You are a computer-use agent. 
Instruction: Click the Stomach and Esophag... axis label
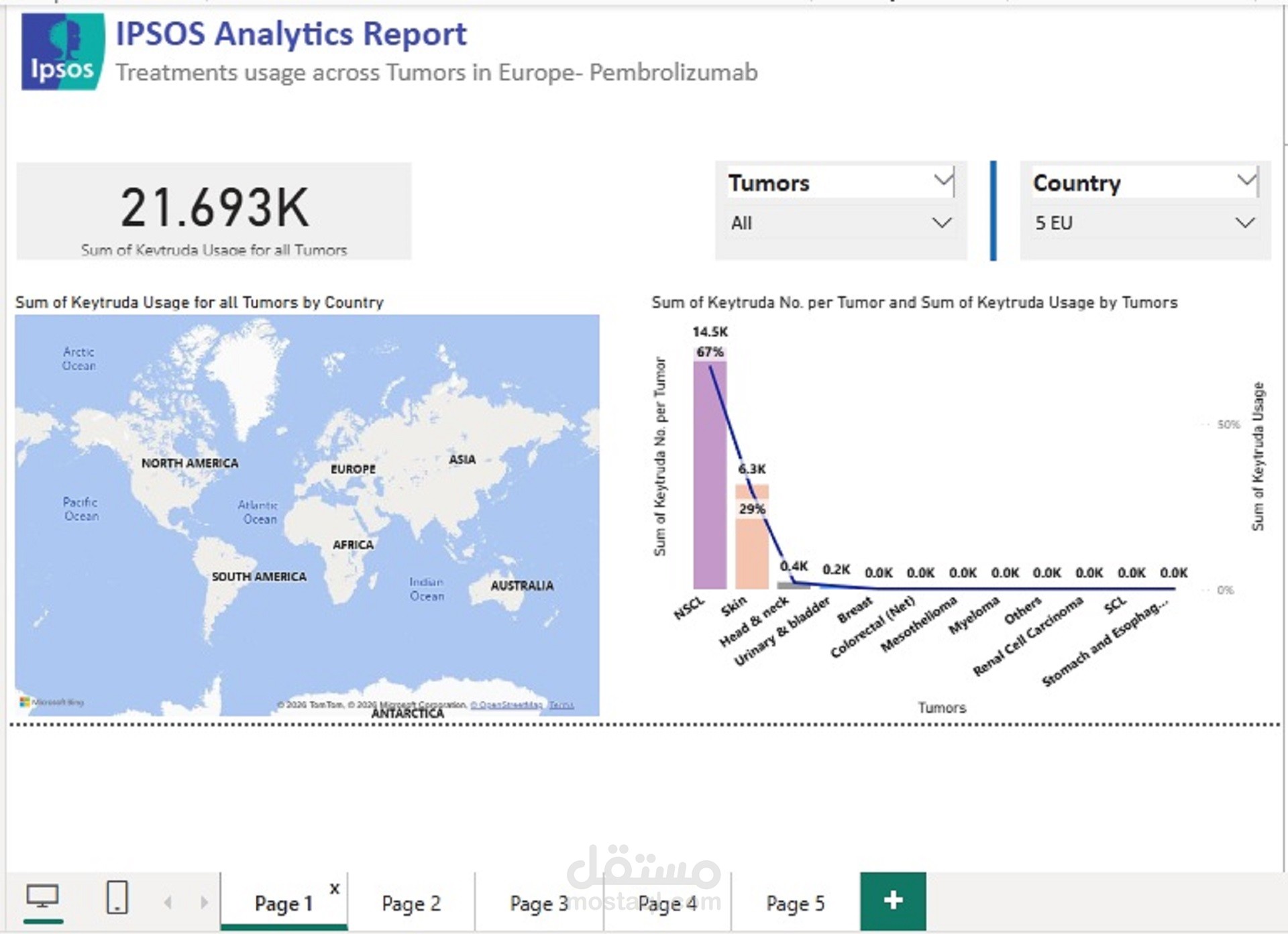point(1105,642)
